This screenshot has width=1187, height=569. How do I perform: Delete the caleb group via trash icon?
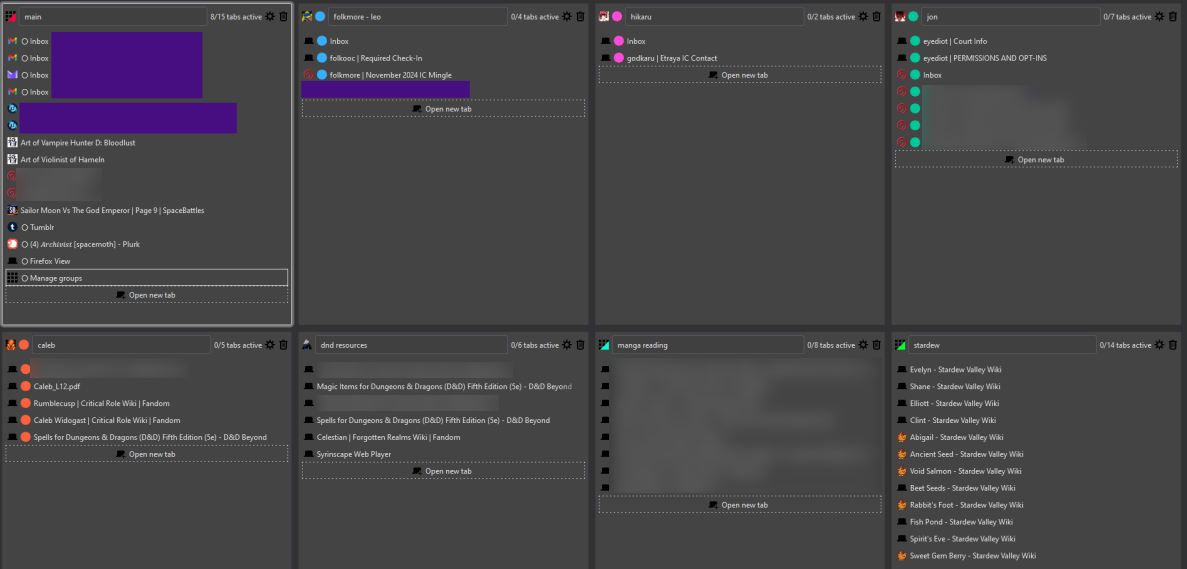click(283, 345)
